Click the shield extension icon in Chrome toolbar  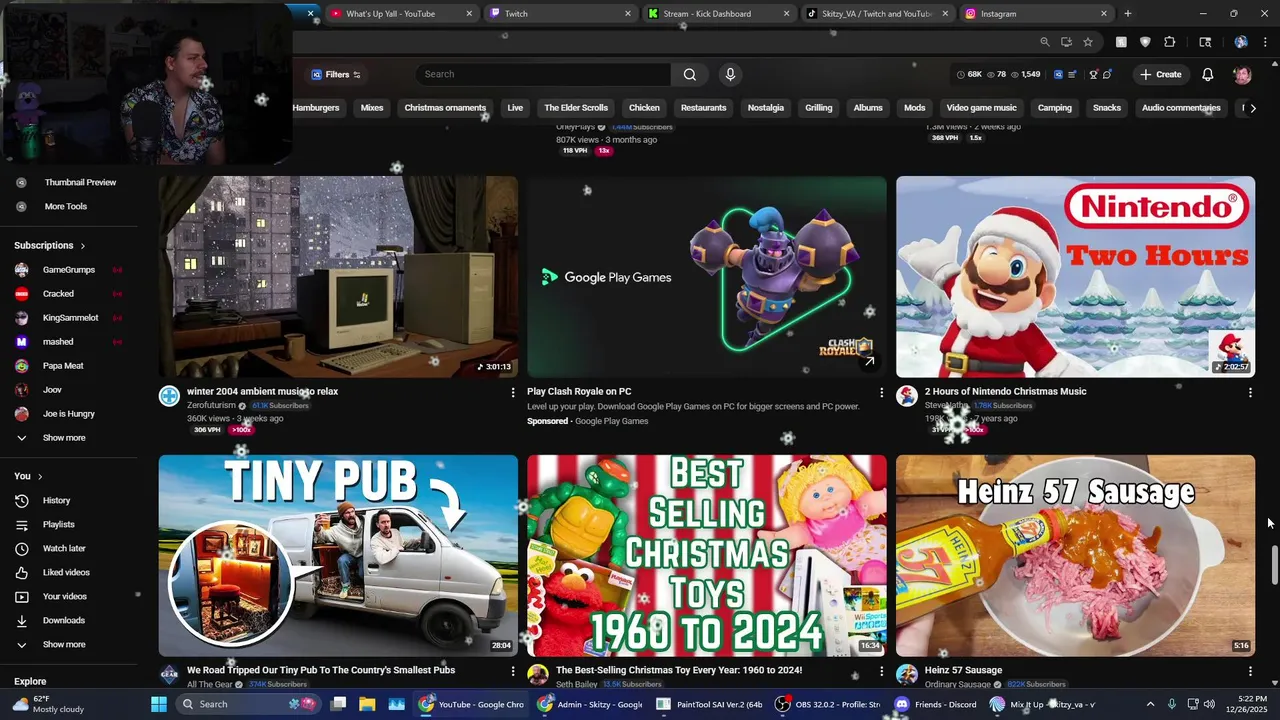coord(1145,42)
